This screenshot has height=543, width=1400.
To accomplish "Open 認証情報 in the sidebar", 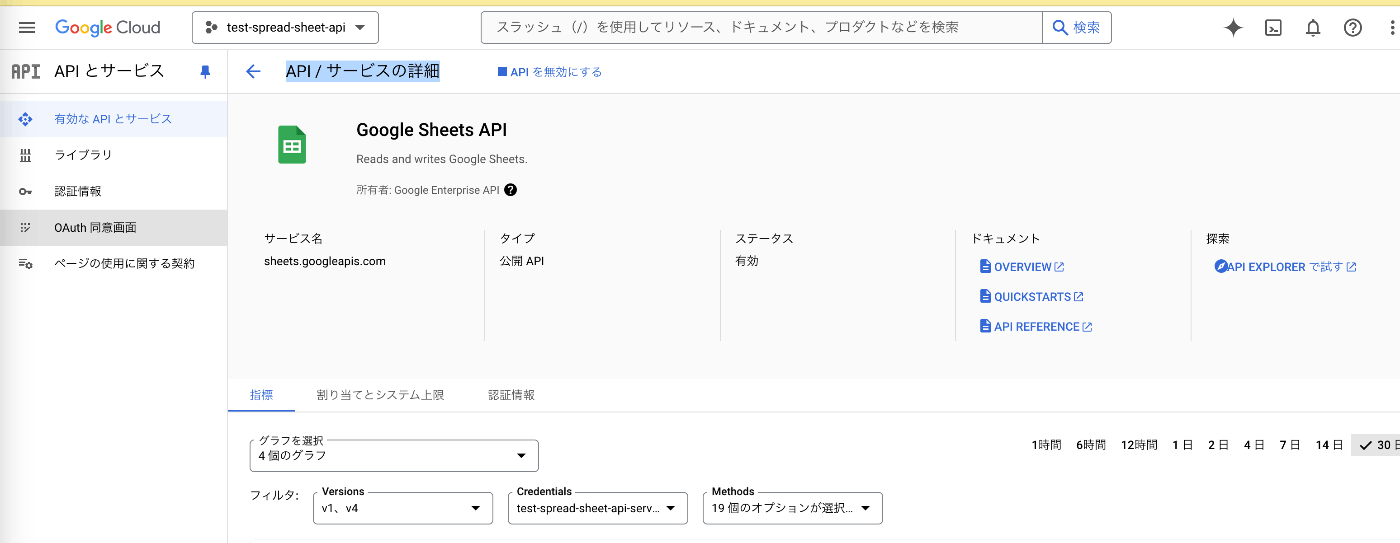I will click(x=114, y=191).
